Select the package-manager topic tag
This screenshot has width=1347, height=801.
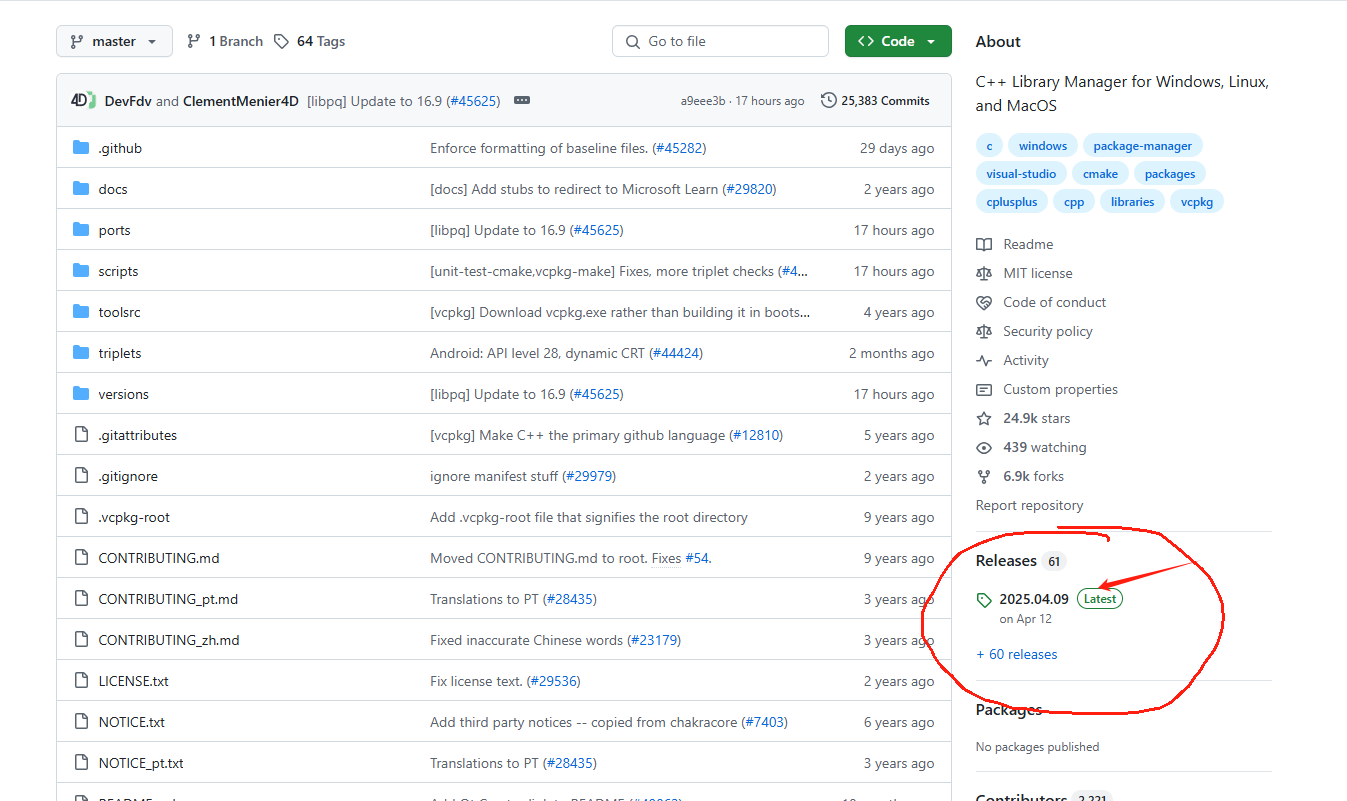coord(1142,146)
